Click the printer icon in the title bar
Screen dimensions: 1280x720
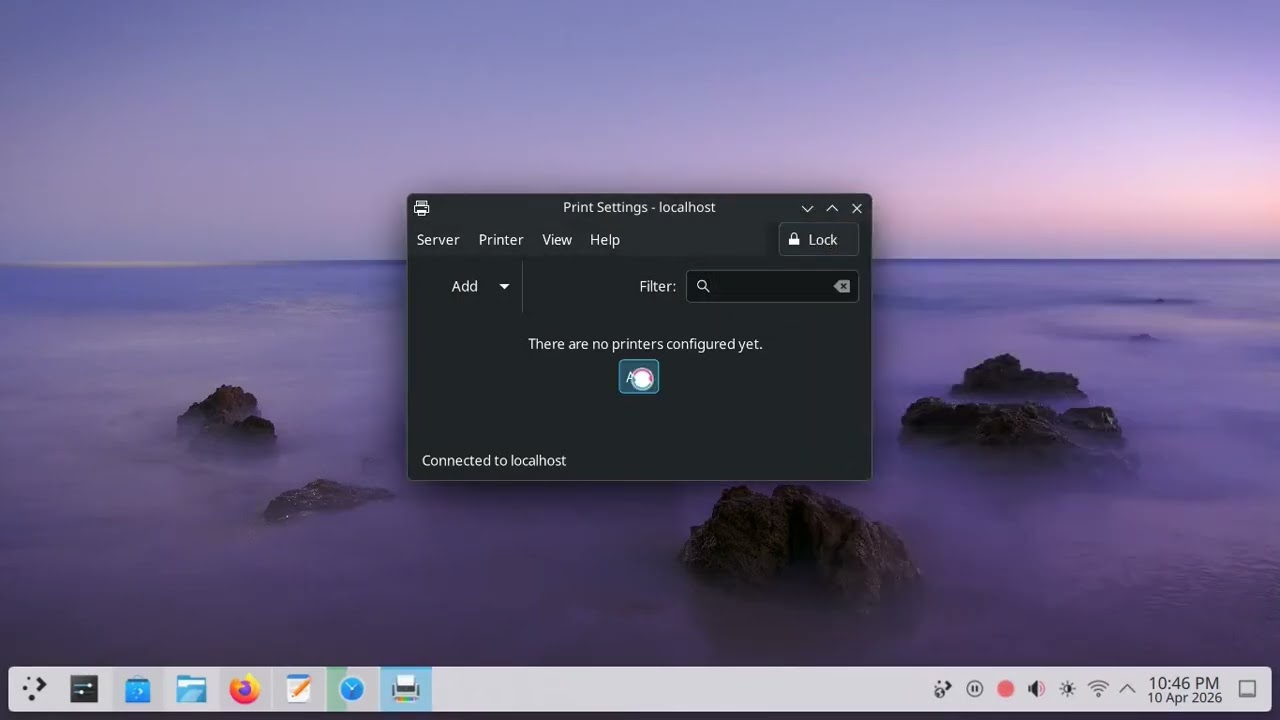click(422, 208)
